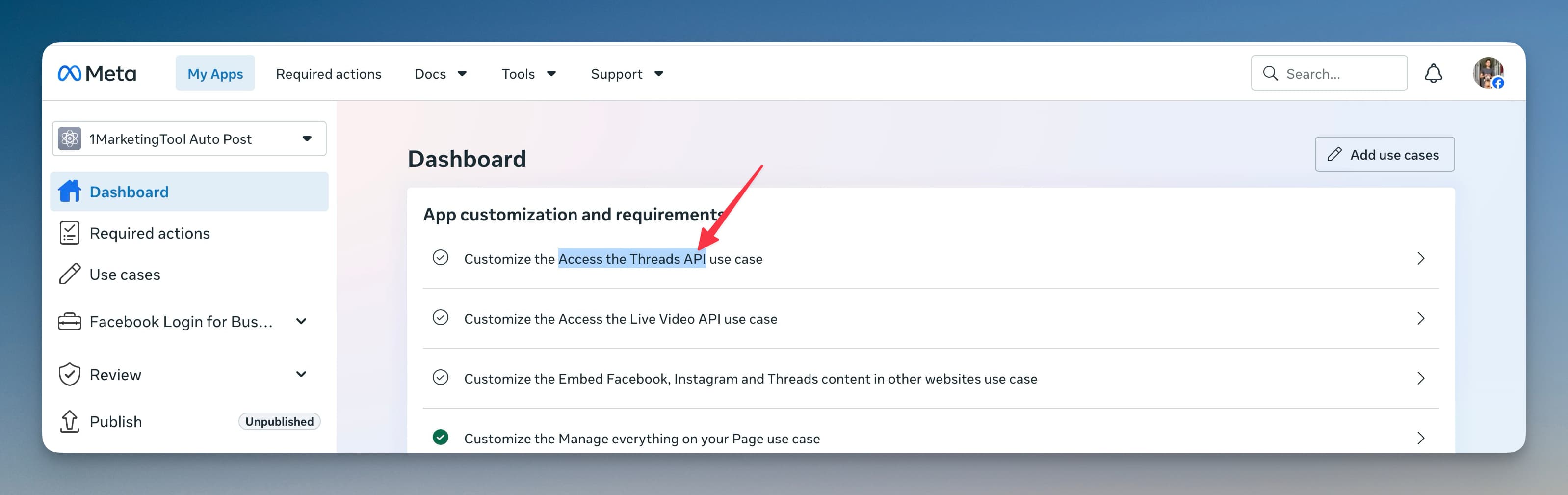Open the user profile avatar menu
This screenshot has width=1568, height=495.
click(x=1488, y=74)
